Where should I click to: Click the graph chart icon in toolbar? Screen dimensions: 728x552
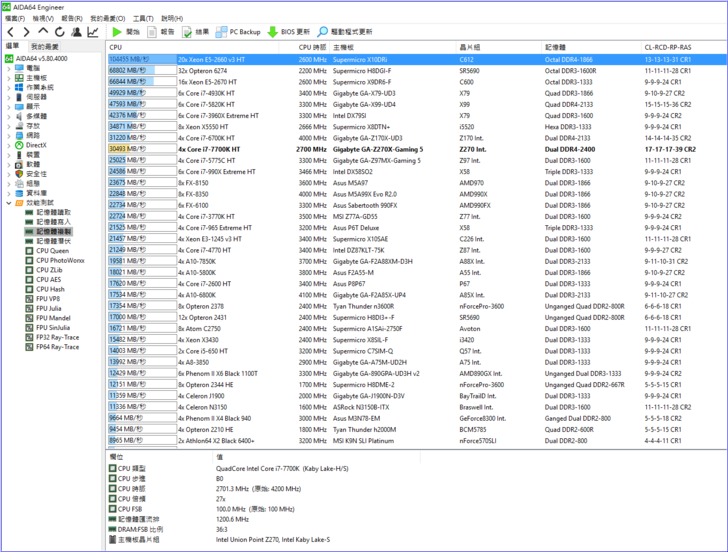click(93, 32)
